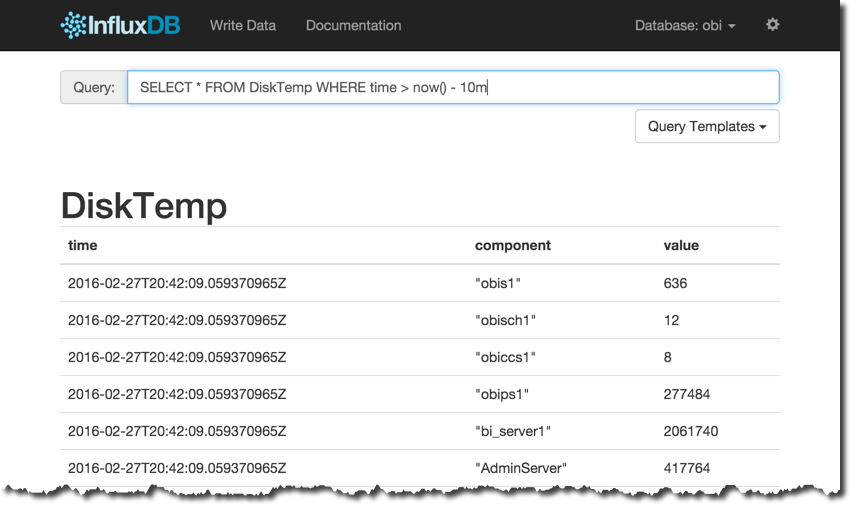Image resolution: width=850 pixels, height=506 pixels.
Task: Open the Write Data menu item
Action: [x=243, y=25]
